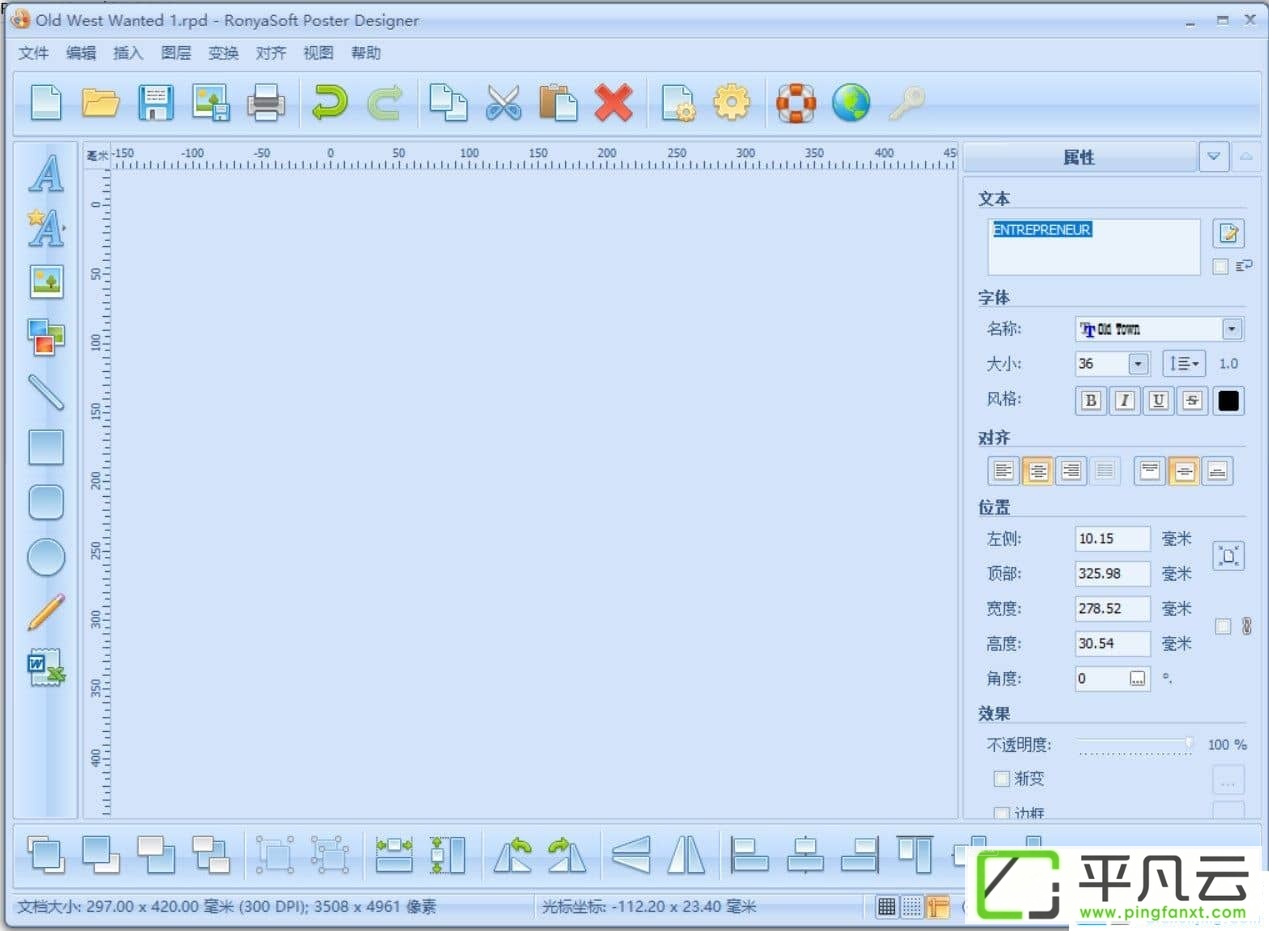The width and height of the screenshot is (1269, 931).
Task: Click the 左侧 position field
Action: [x=1113, y=539]
